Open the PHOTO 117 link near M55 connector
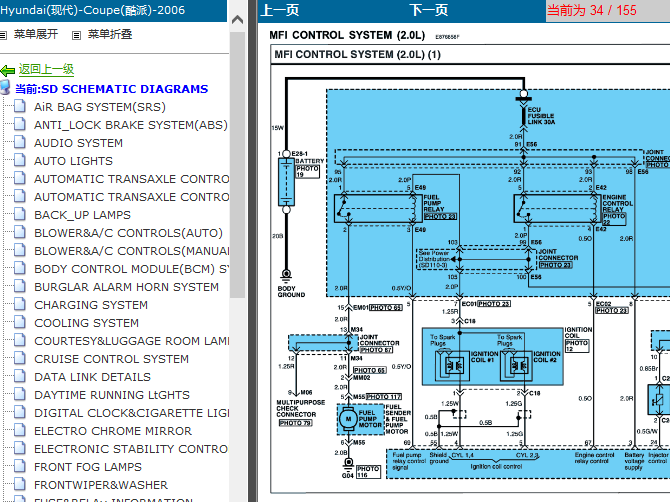This screenshot has height=502, width=670. click(384, 397)
